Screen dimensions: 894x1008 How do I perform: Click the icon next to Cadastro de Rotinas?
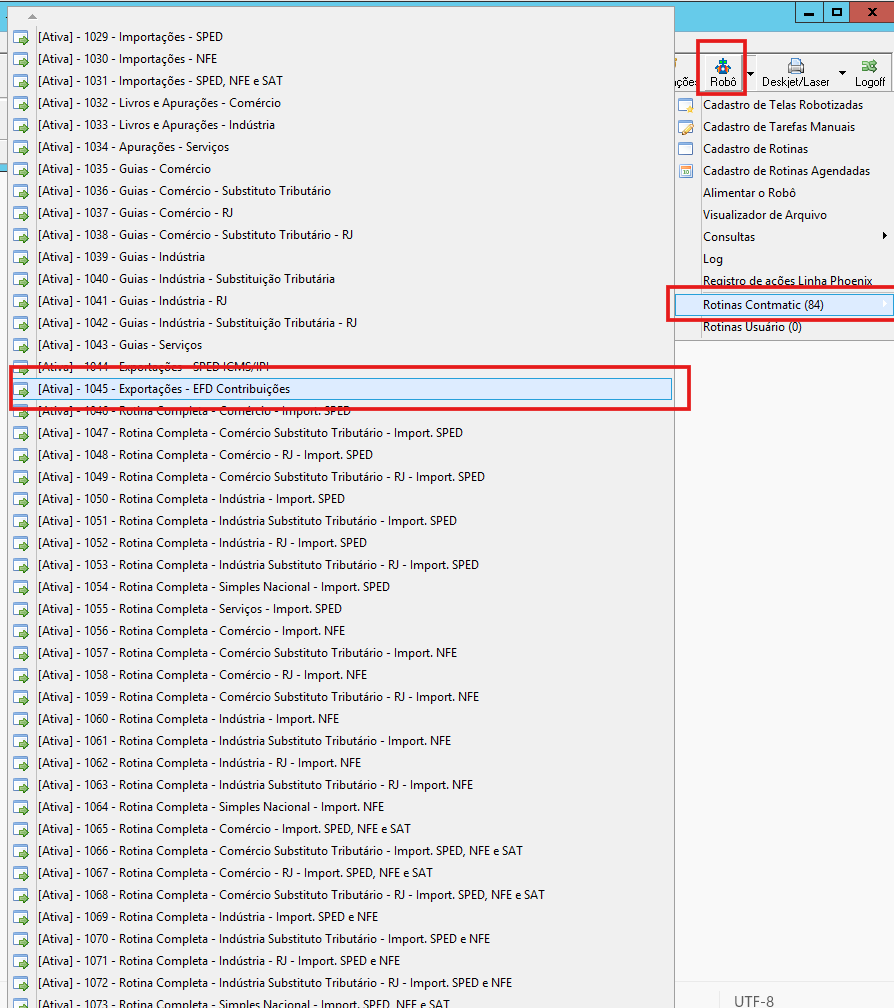[686, 149]
